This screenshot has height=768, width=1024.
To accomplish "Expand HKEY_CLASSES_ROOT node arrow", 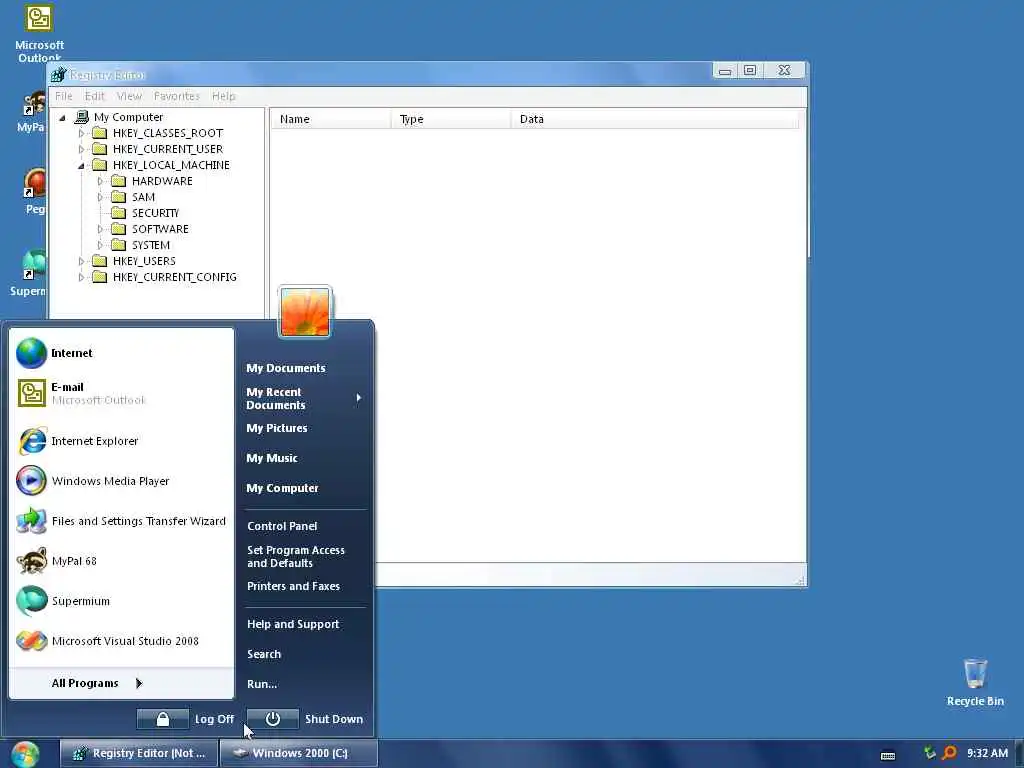I will point(81,133).
